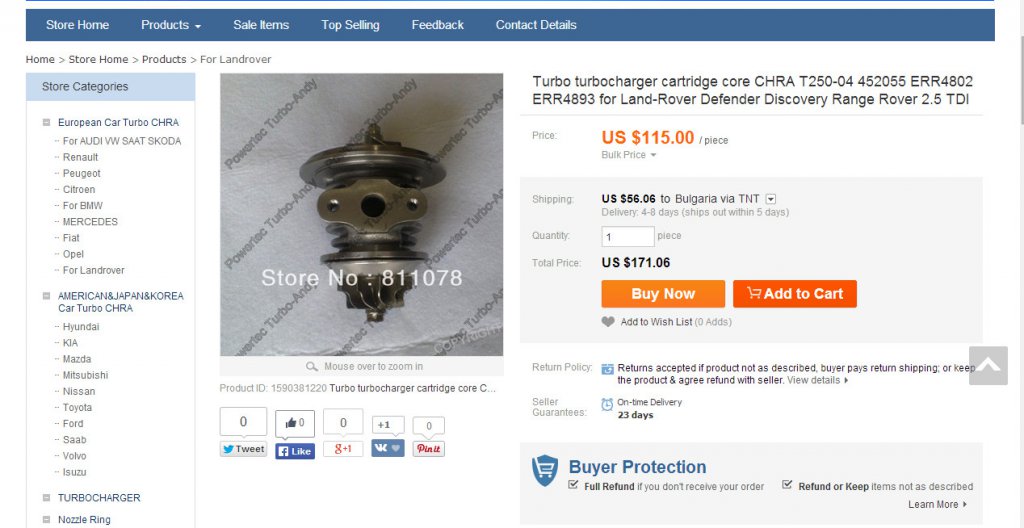Click the Buy Now button

pyautogui.click(x=663, y=294)
